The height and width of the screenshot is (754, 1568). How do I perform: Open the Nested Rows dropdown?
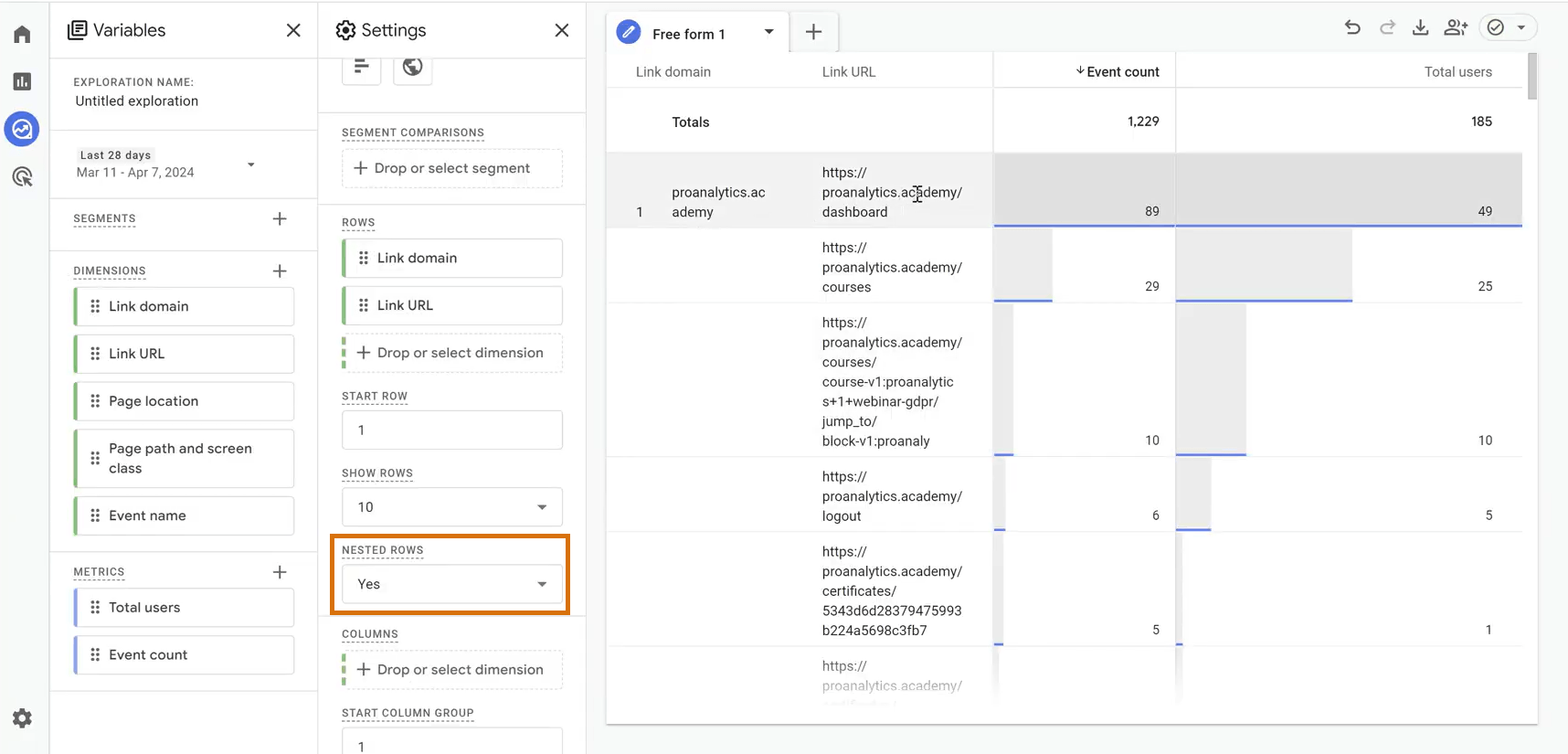tap(452, 584)
